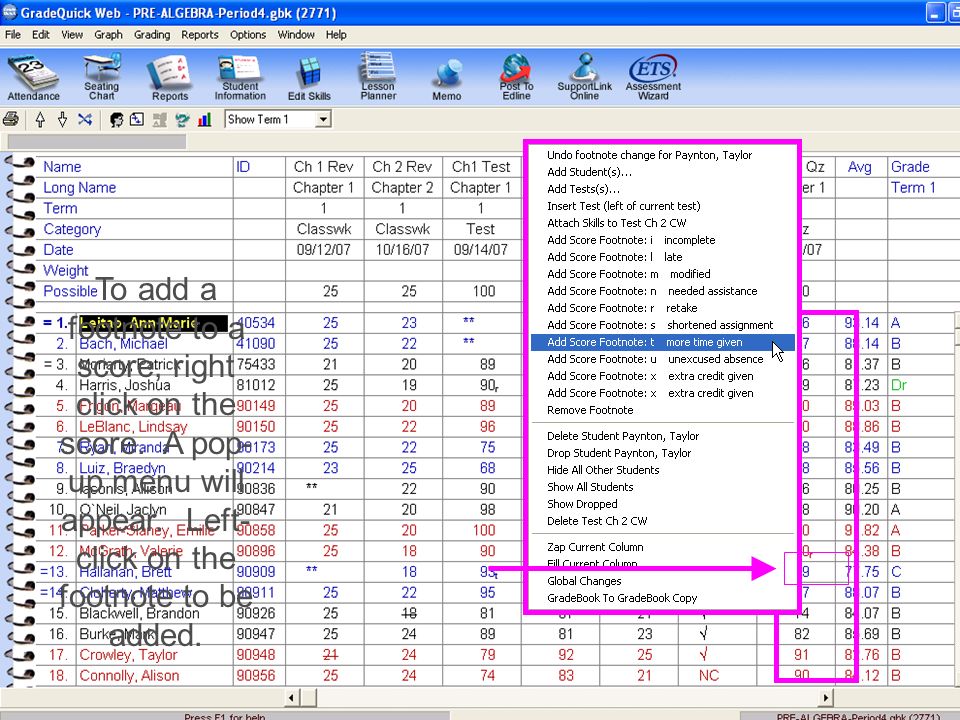Click the Memo pushpin icon

(x=447, y=80)
